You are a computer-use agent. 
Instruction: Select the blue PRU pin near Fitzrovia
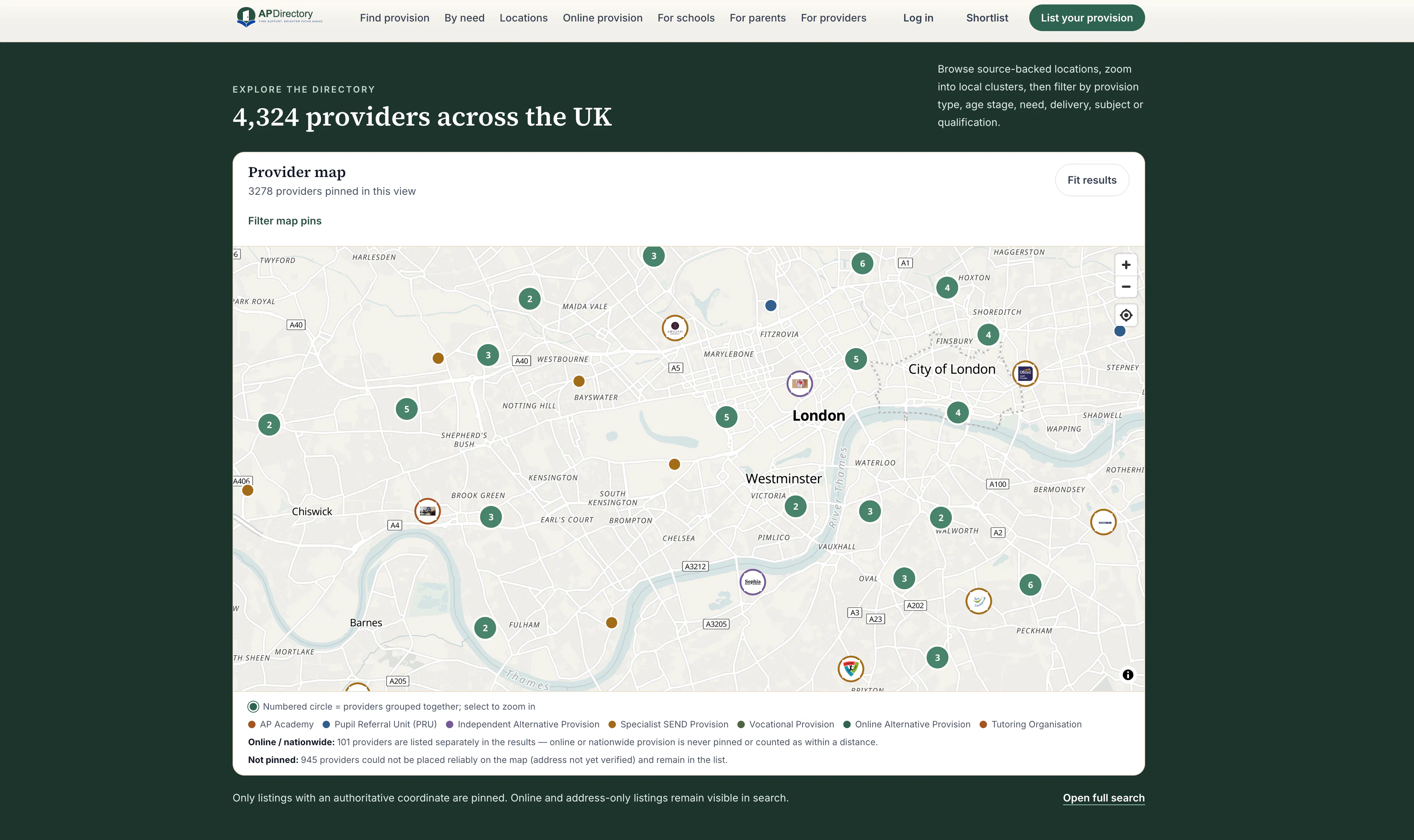pos(770,306)
